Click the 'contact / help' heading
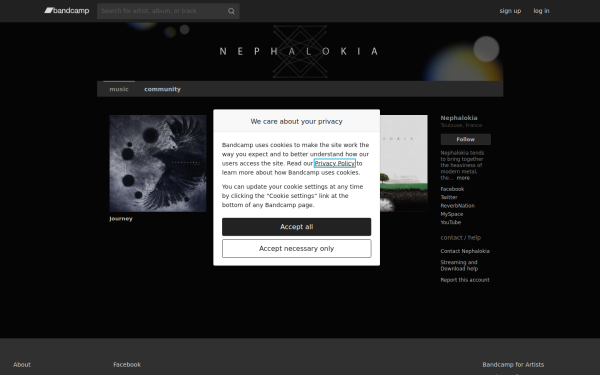 click(460, 238)
